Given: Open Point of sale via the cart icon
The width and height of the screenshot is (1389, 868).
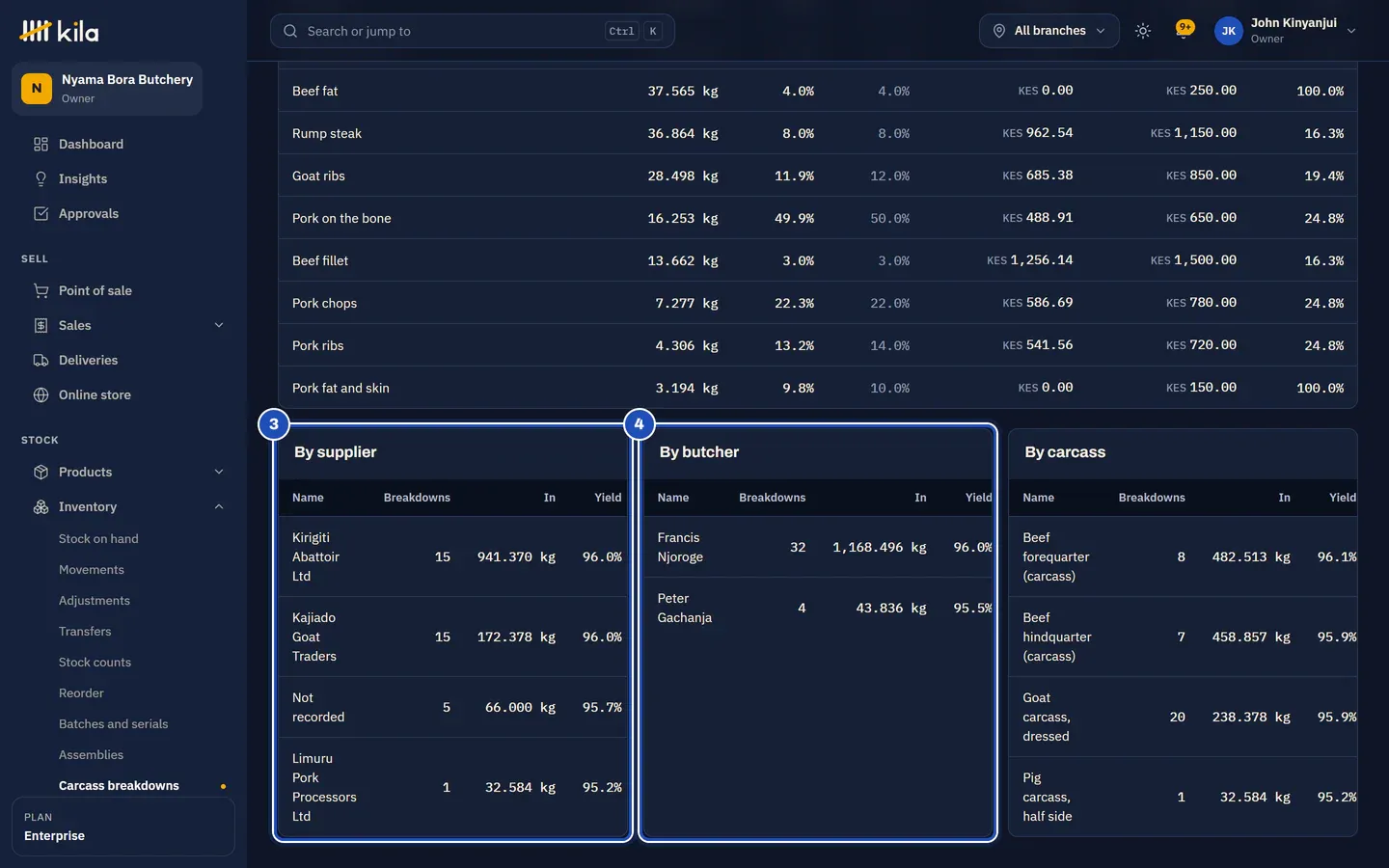Looking at the screenshot, I should pyautogui.click(x=41, y=290).
